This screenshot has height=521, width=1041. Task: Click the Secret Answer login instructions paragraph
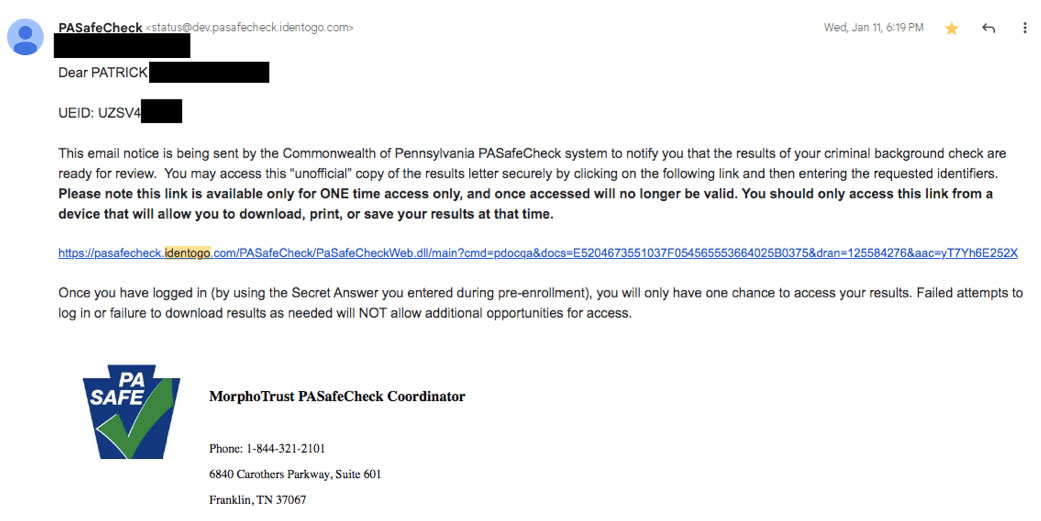click(540, 303)
